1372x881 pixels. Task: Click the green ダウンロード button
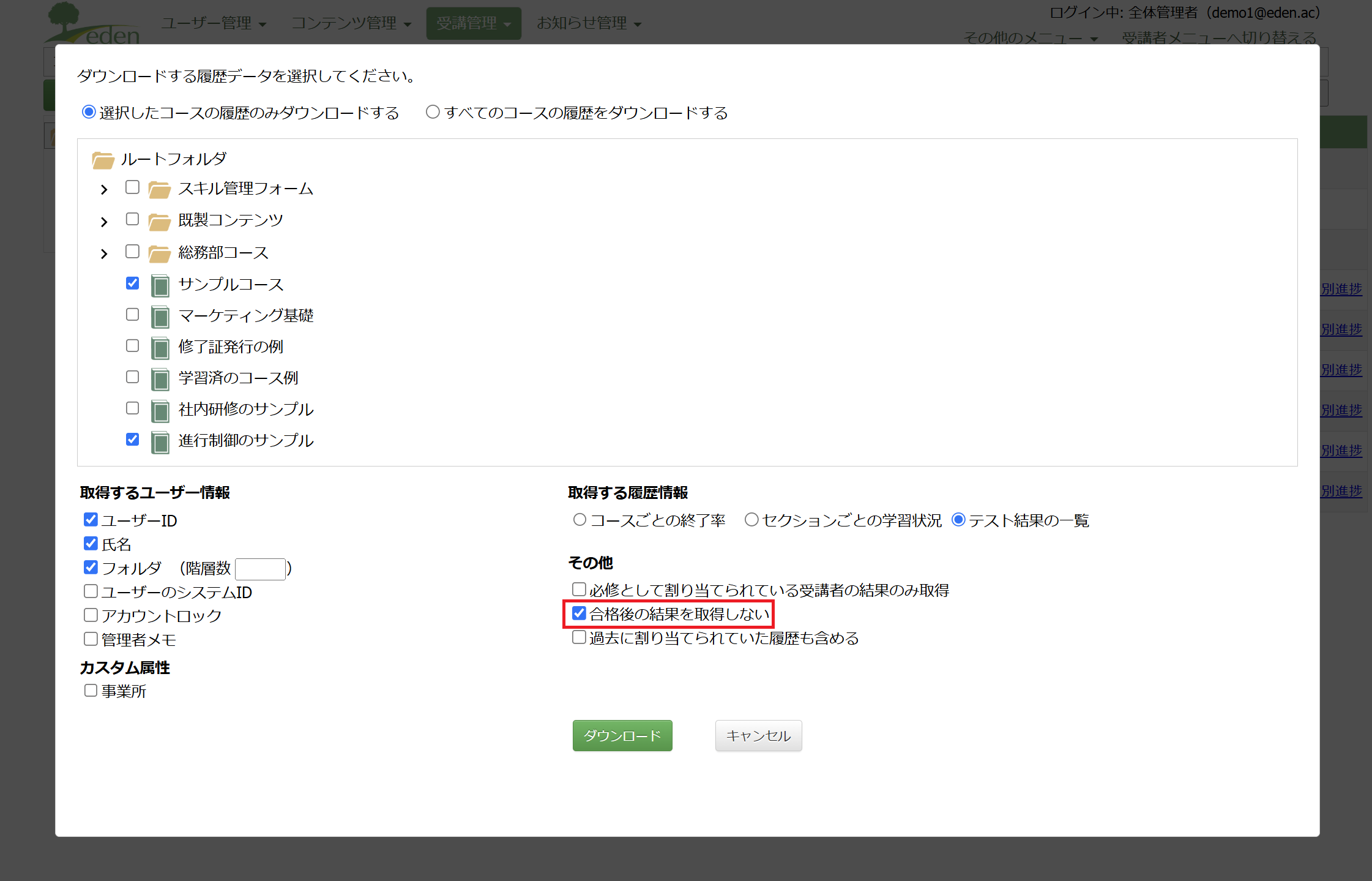click(622, 735)
